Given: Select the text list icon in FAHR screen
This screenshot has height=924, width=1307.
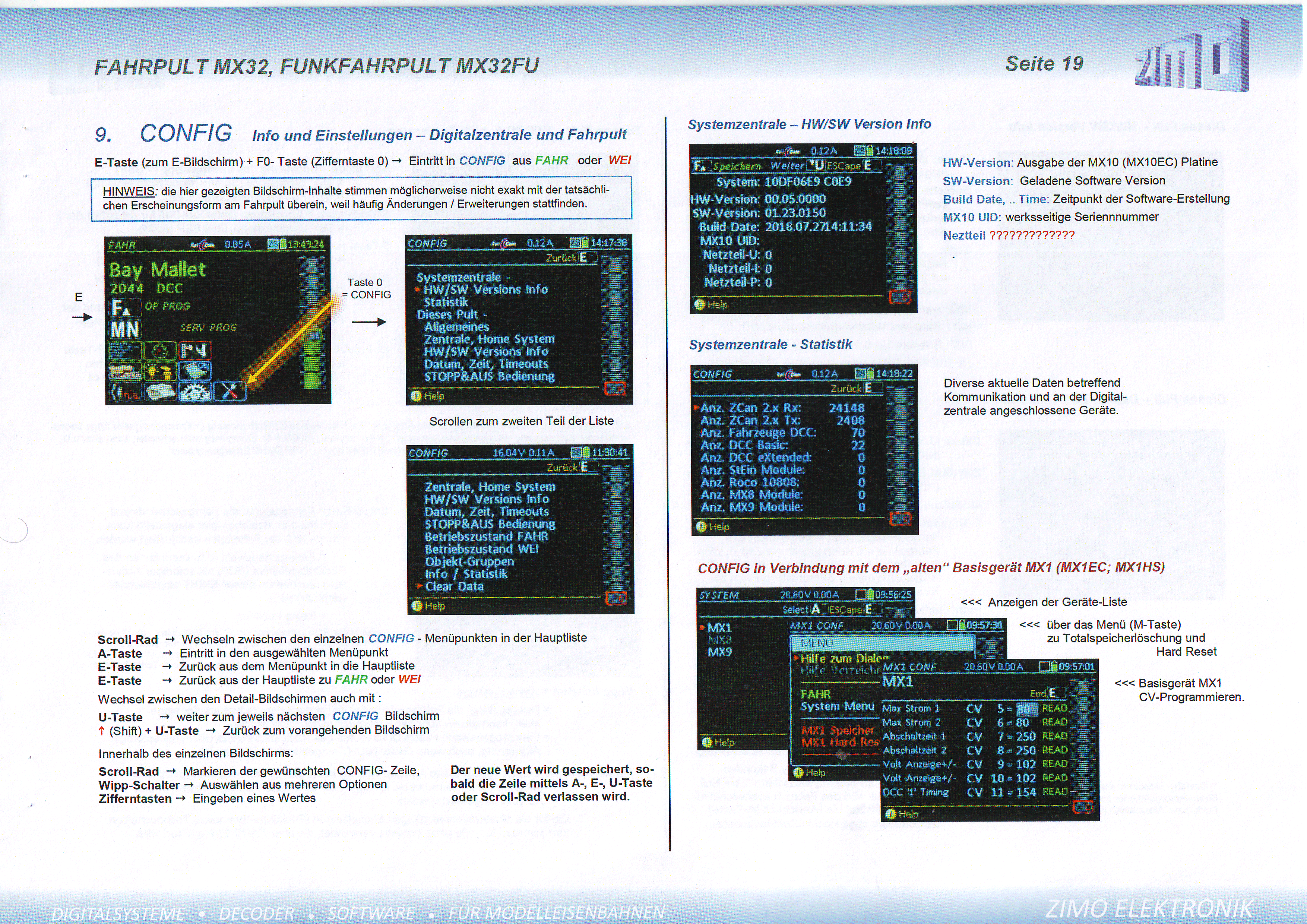Looking at the screenshot, I should tap(125, 350).
